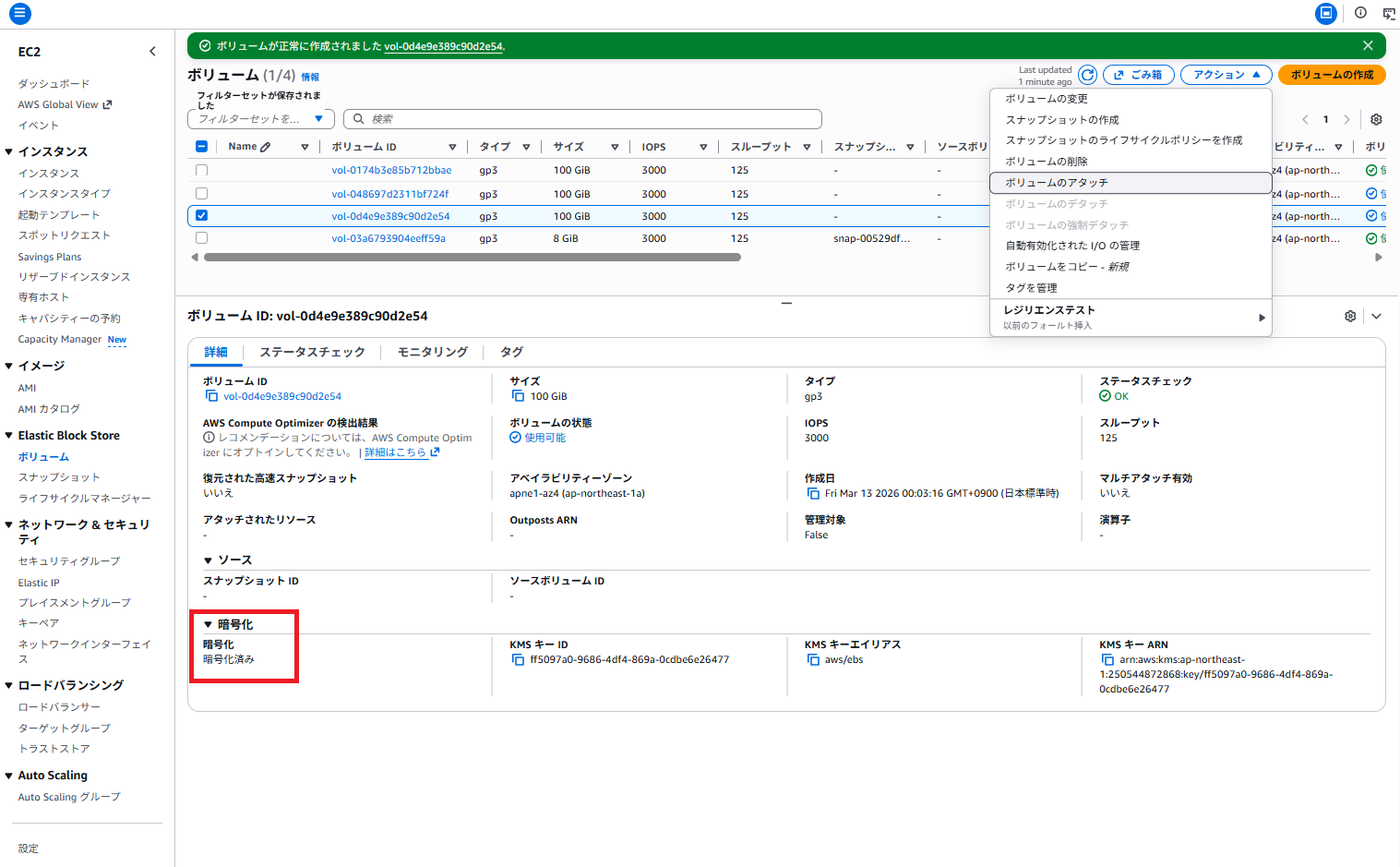Click the refresh volumes list icon

(1088, 75)
